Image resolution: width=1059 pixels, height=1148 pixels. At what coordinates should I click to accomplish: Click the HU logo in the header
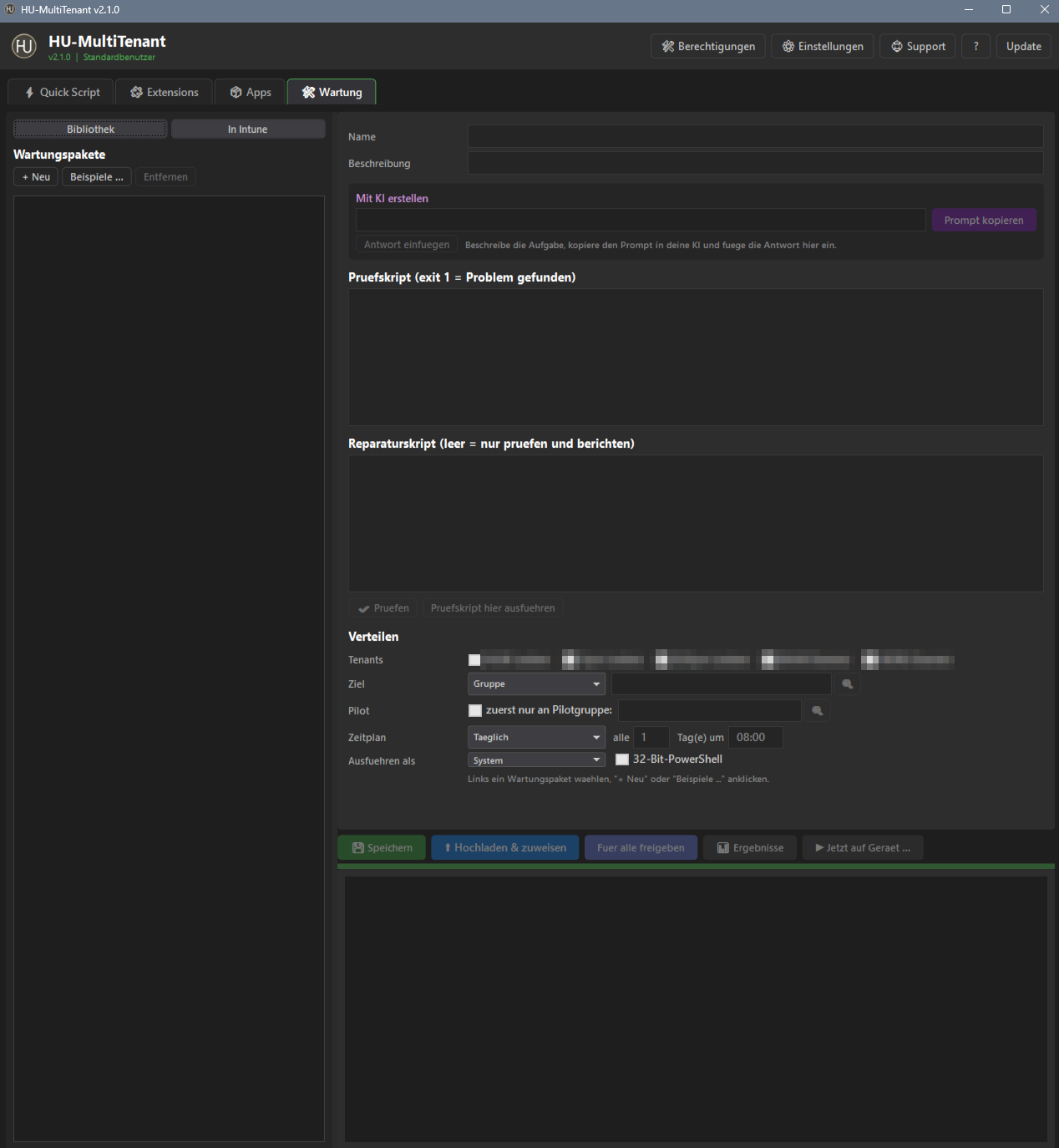(24, 46)
